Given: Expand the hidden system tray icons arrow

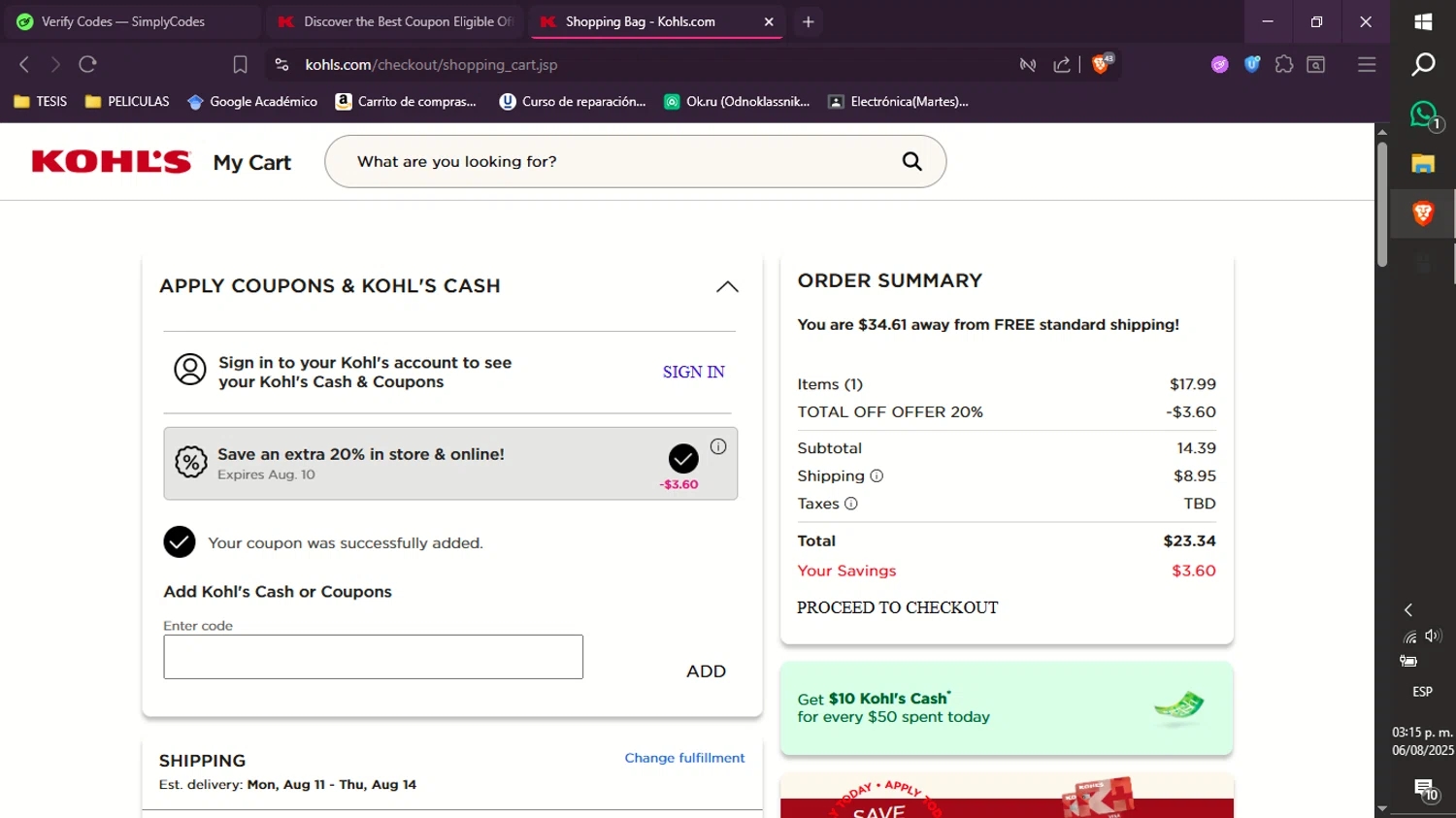Looking at the screenshot, I should click(1408, 609).
